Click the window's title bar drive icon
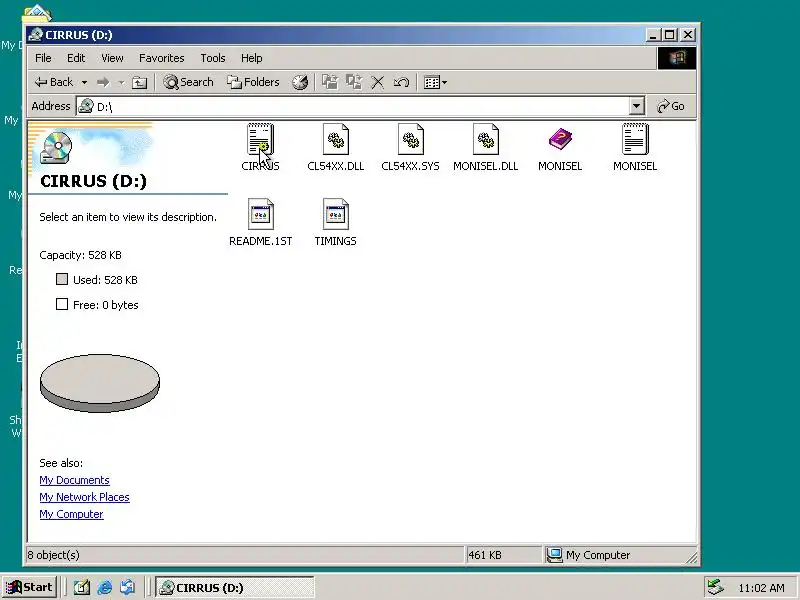 pyautogui.click(x=36, y=35)
